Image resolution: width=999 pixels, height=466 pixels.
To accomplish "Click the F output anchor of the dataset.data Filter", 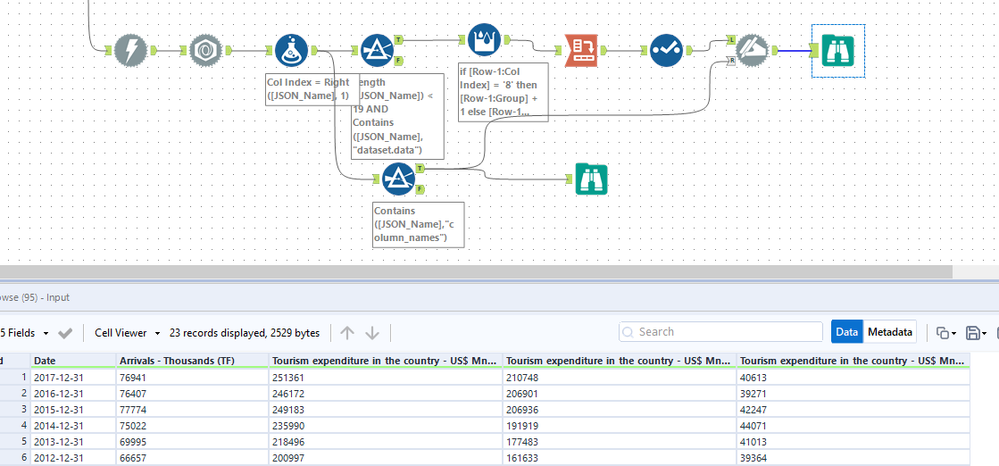I will click(398, 61).
